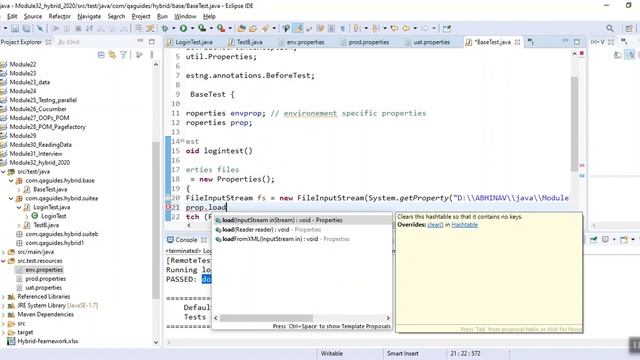Toggle Block Selection Mode

click(x=331, y=29)
